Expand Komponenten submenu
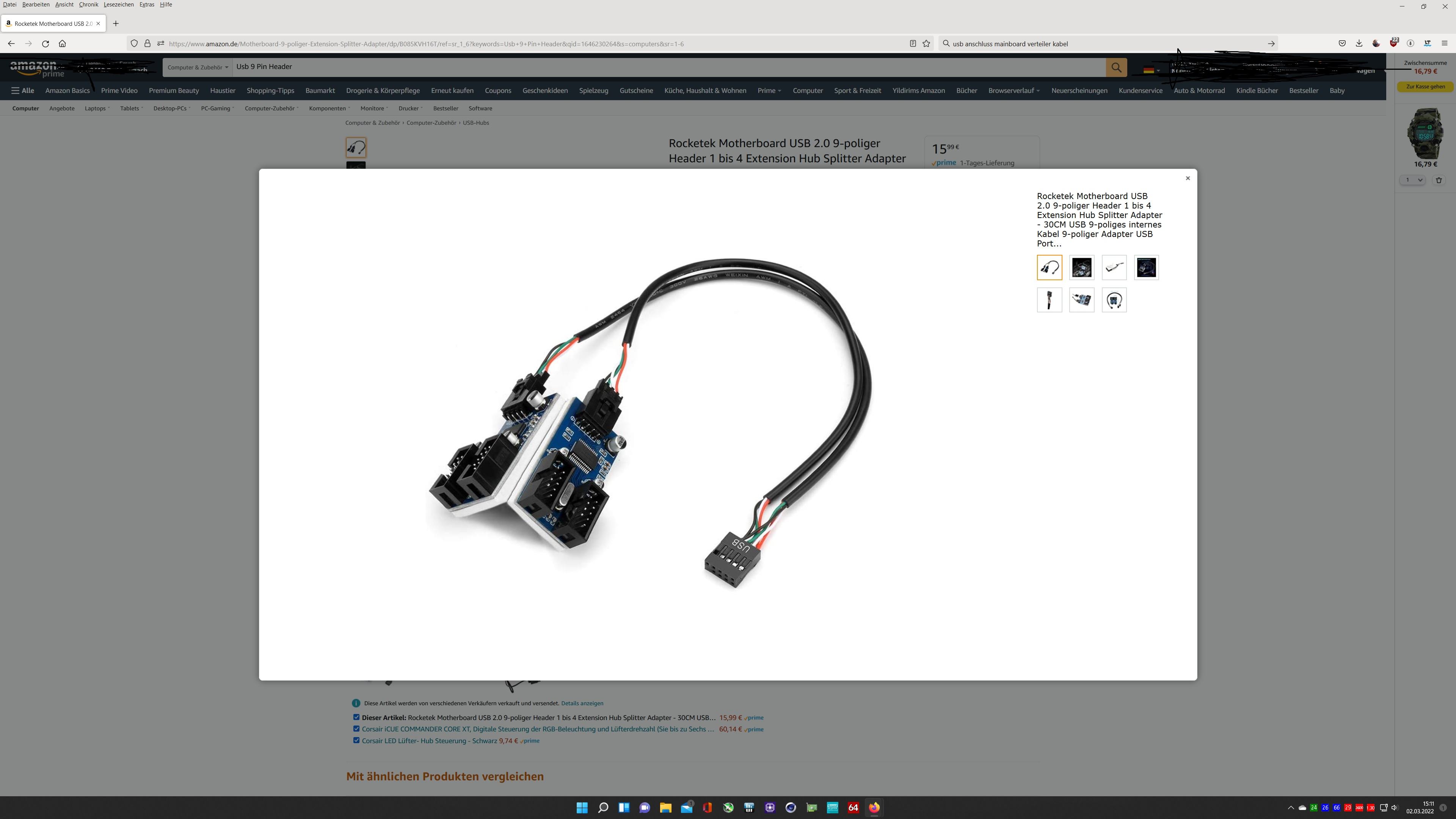Viewport: 1456px width, 819px height. (329, 108)
